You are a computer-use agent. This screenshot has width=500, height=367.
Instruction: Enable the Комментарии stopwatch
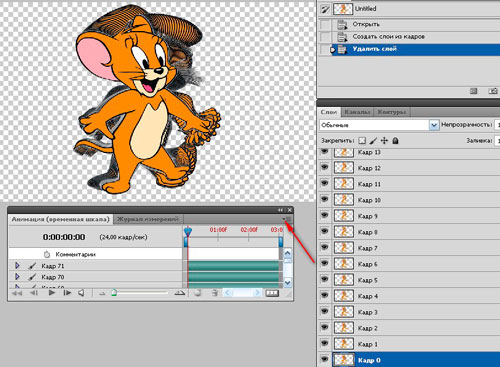tap(47, 254)
